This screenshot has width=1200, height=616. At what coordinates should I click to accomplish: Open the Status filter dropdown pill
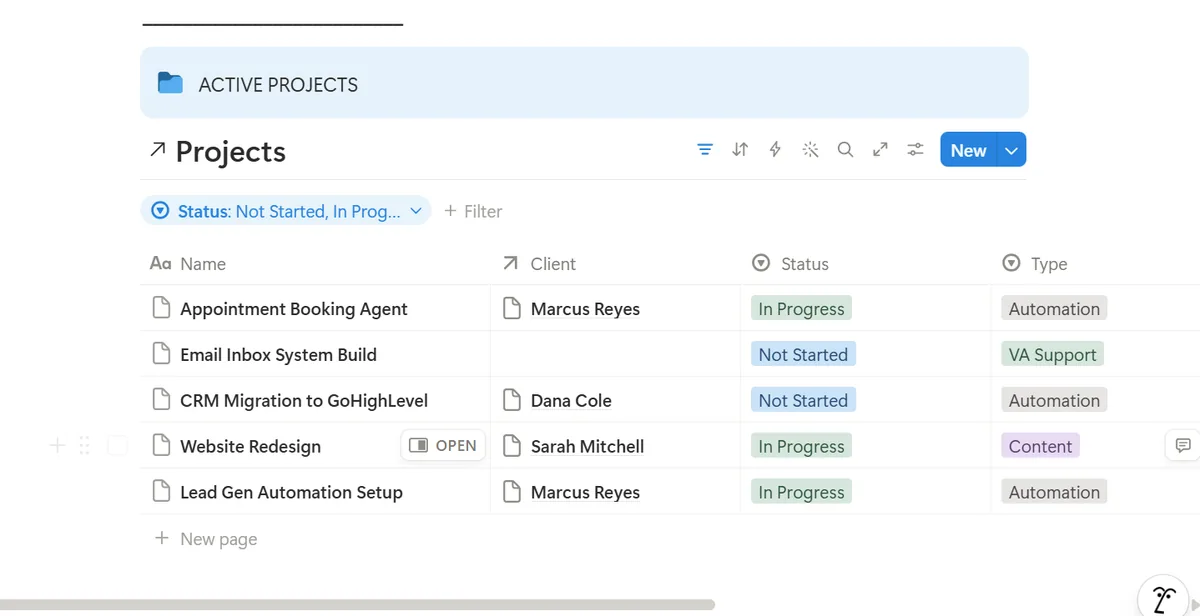[286, 211]
